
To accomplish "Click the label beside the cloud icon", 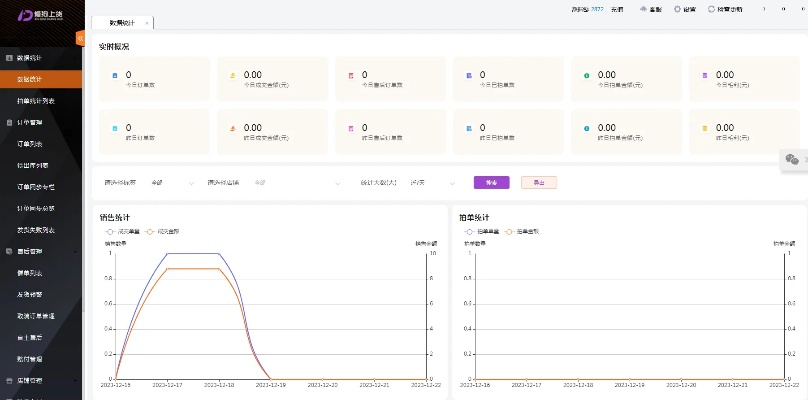I will 655,9.
